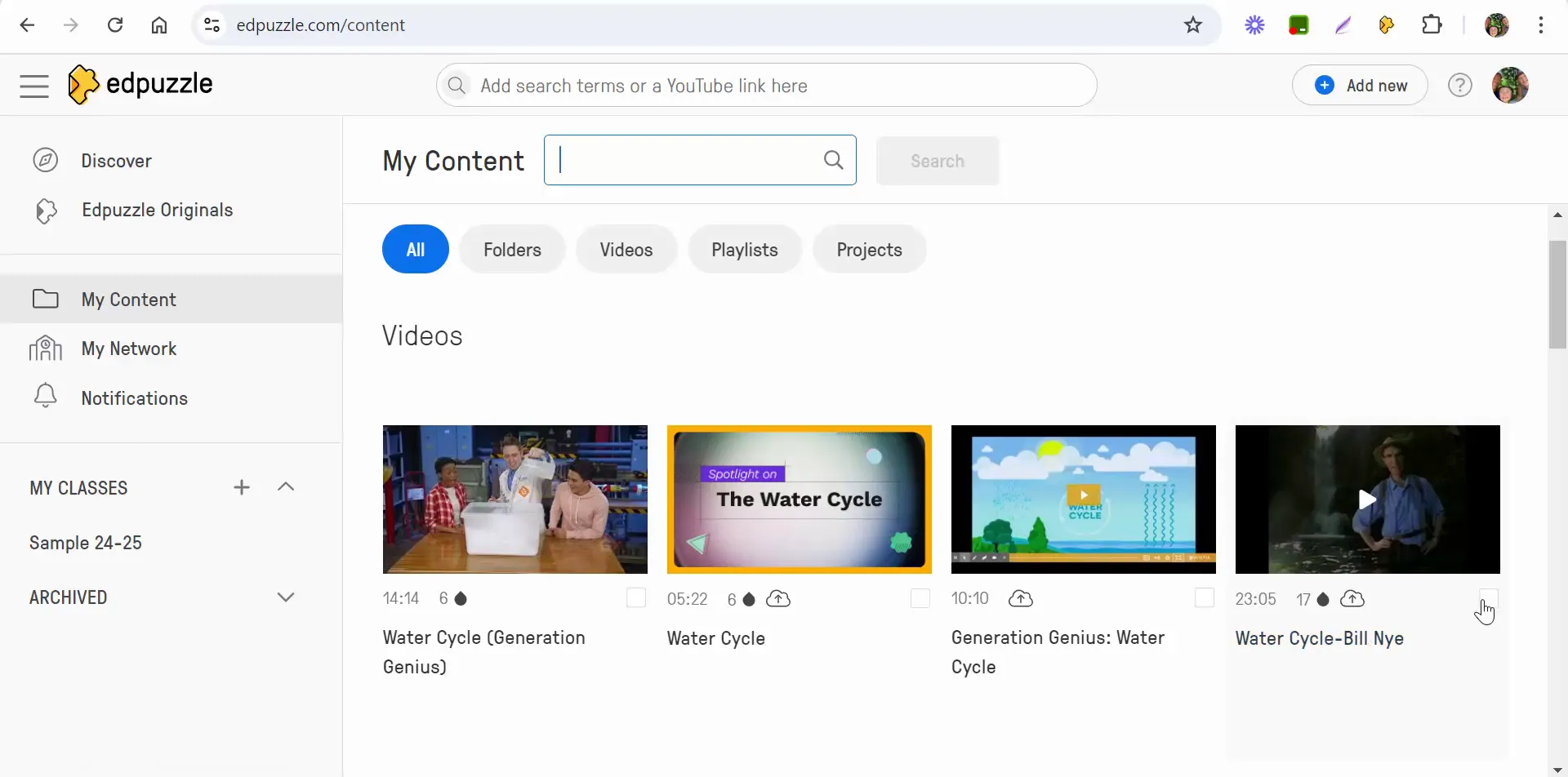Screen dimensions: 1568x777
Task: Click the magnifier inside My Content search
Action: pyautogui.click(x=833, y=160)
